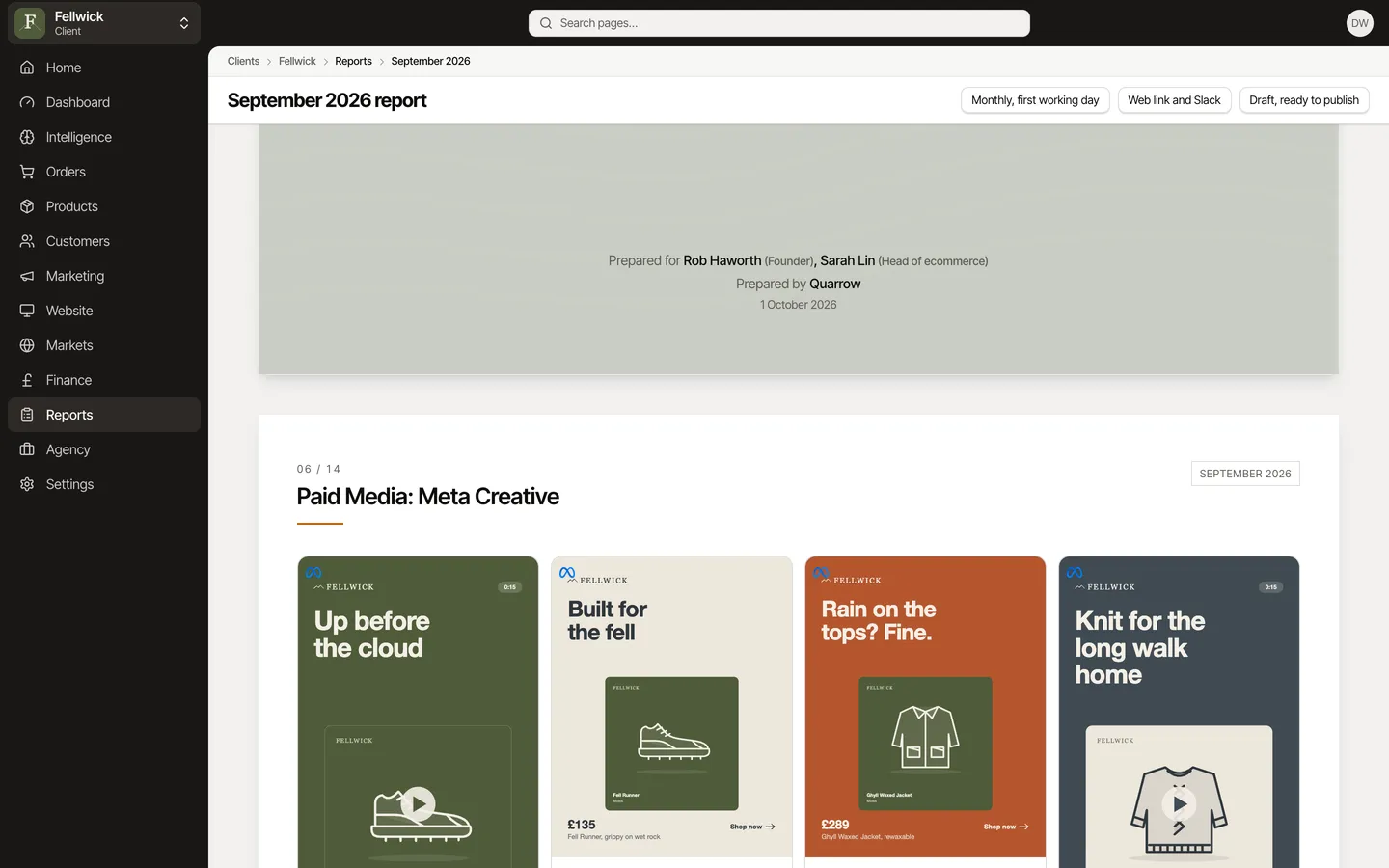Open the Monthly, first working day schedule

pos(1035,100)
